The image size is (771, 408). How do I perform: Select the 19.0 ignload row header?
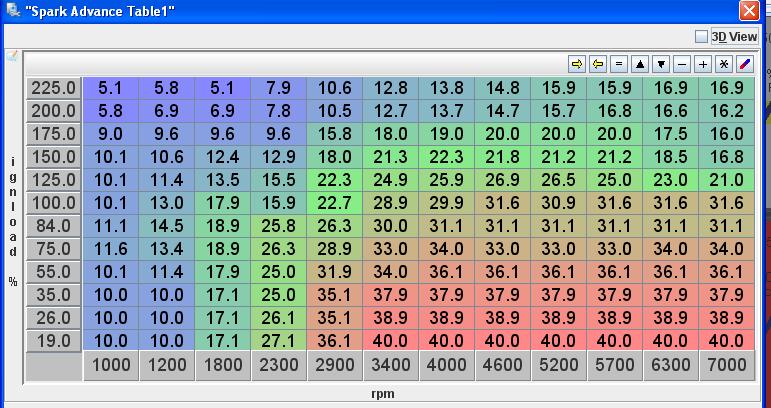(54, 341)
